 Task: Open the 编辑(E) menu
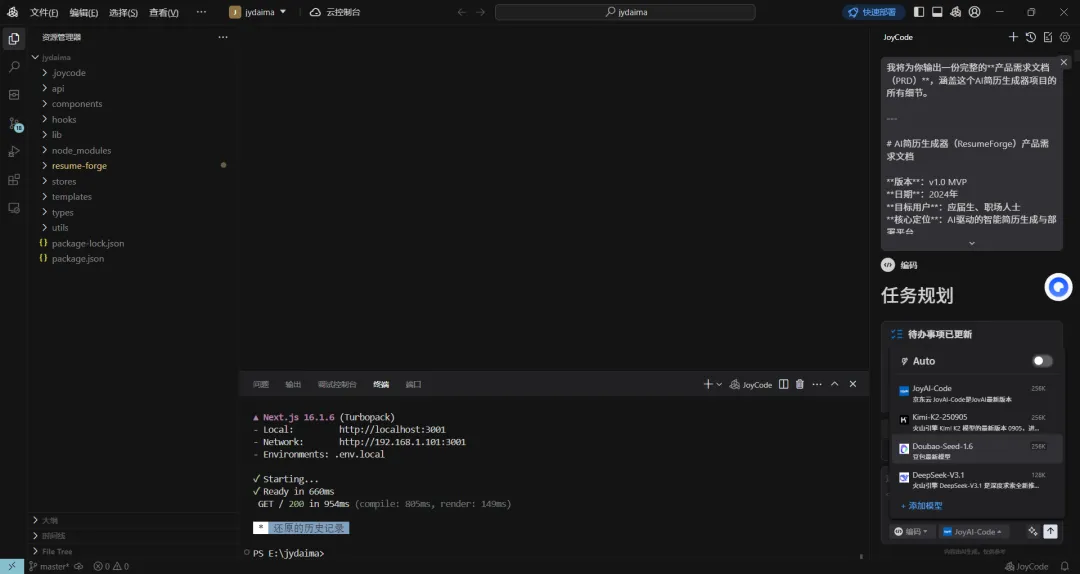pyautogui.click(x=83, y=12)
